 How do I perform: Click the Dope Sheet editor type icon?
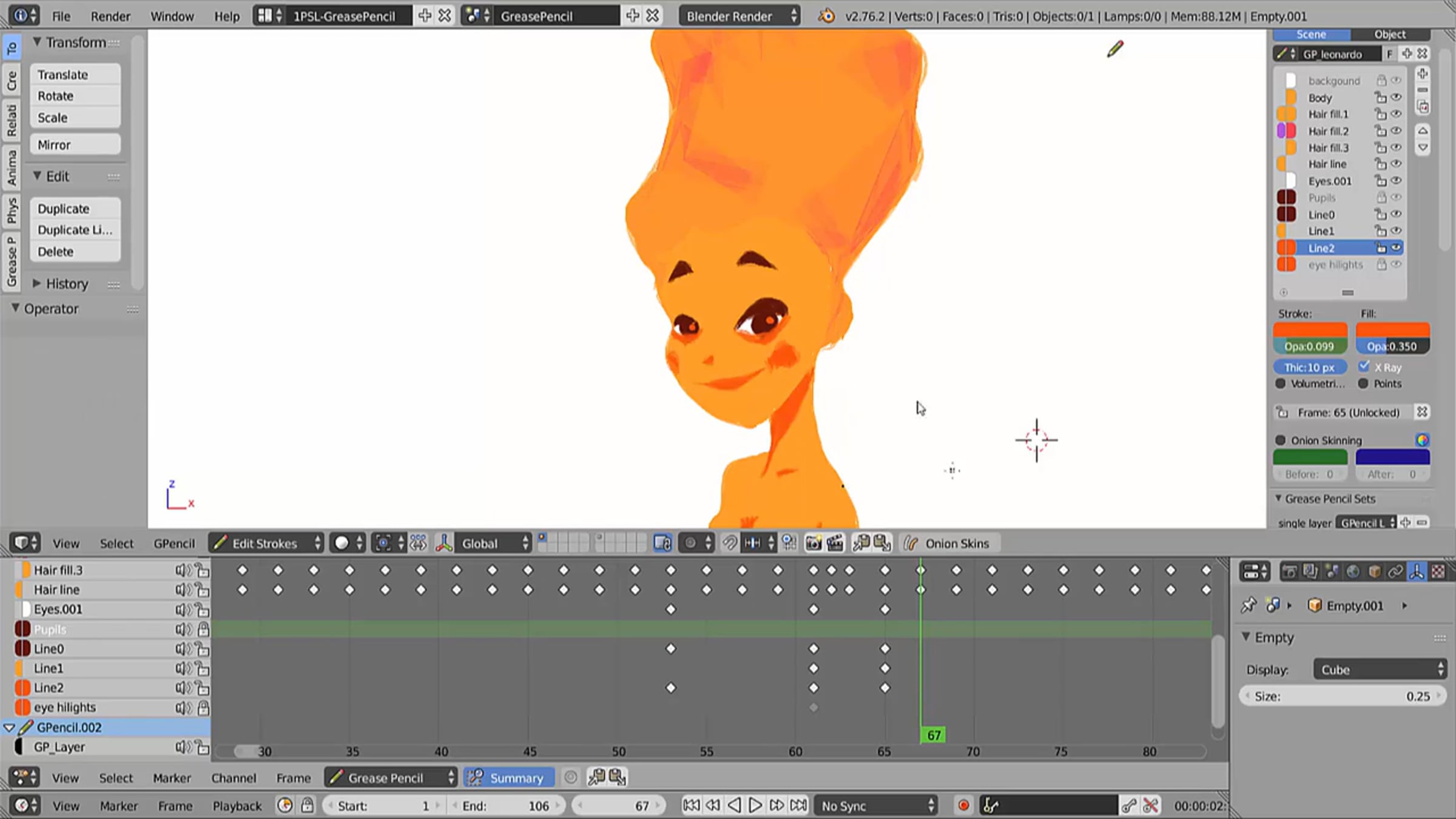pyautogui.click(x=25, y=777)
